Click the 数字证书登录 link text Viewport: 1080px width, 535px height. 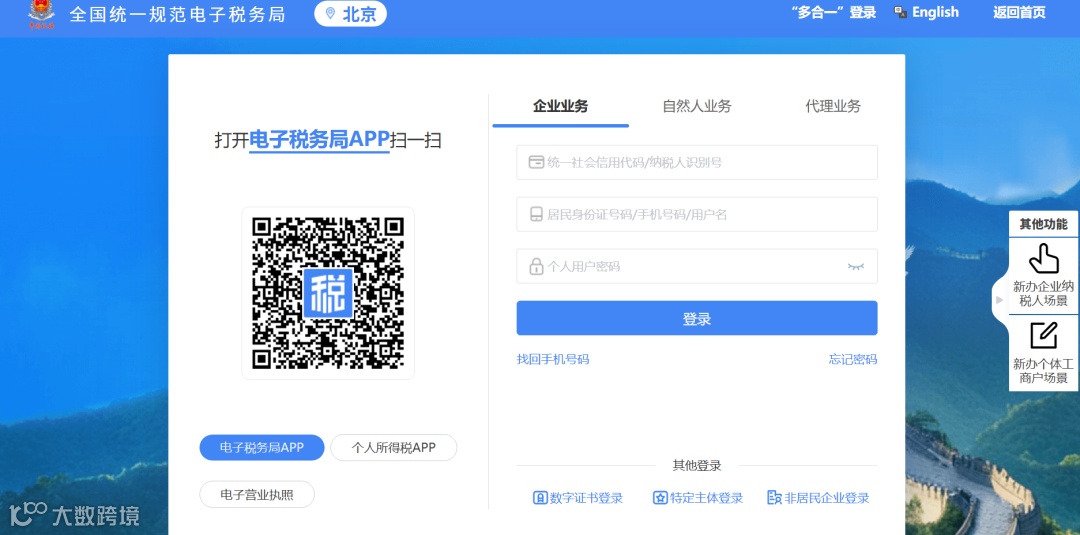tap(586, 498)
